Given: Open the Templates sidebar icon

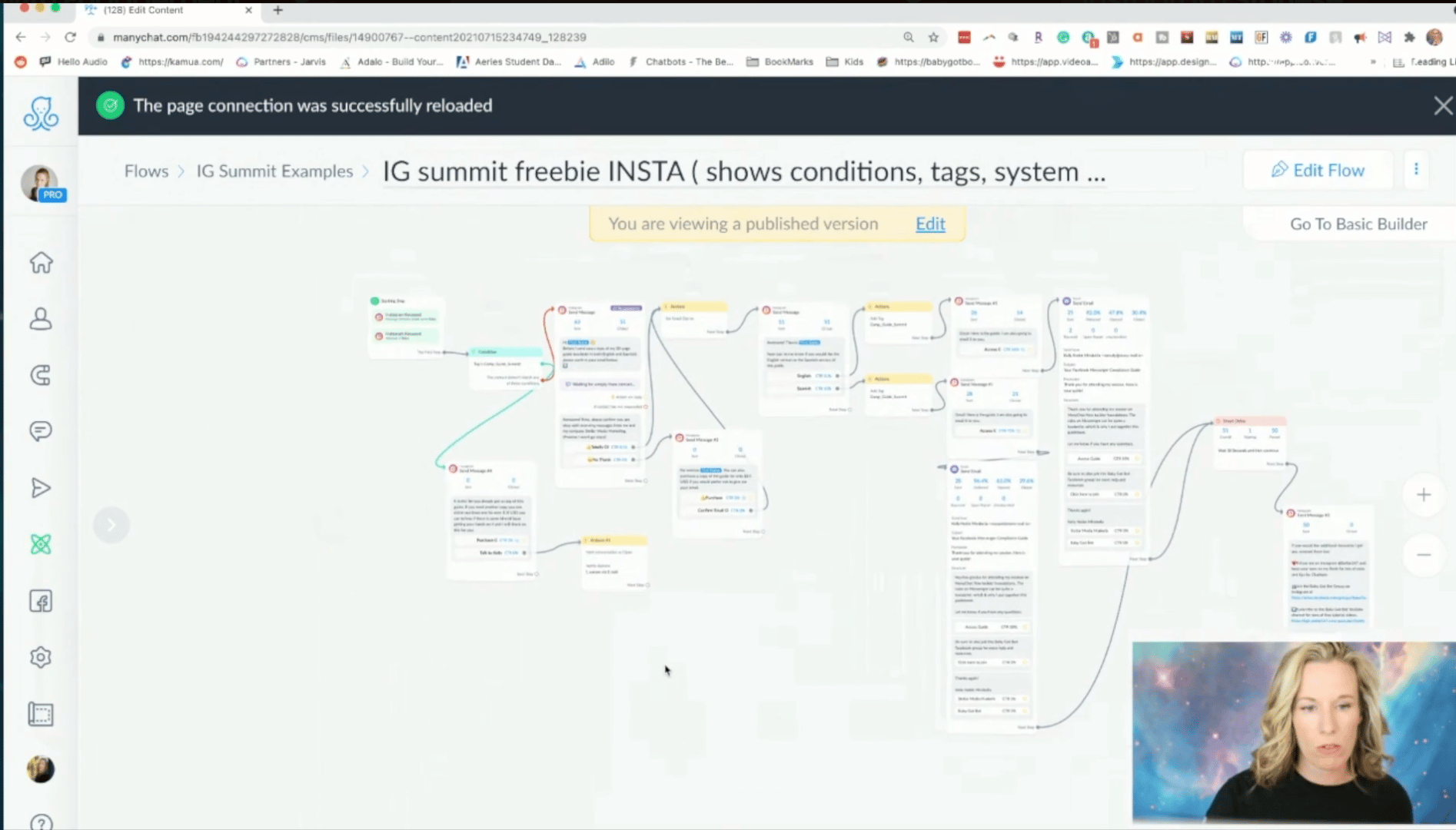Looking at the screenshot, I should click(41, 714).
